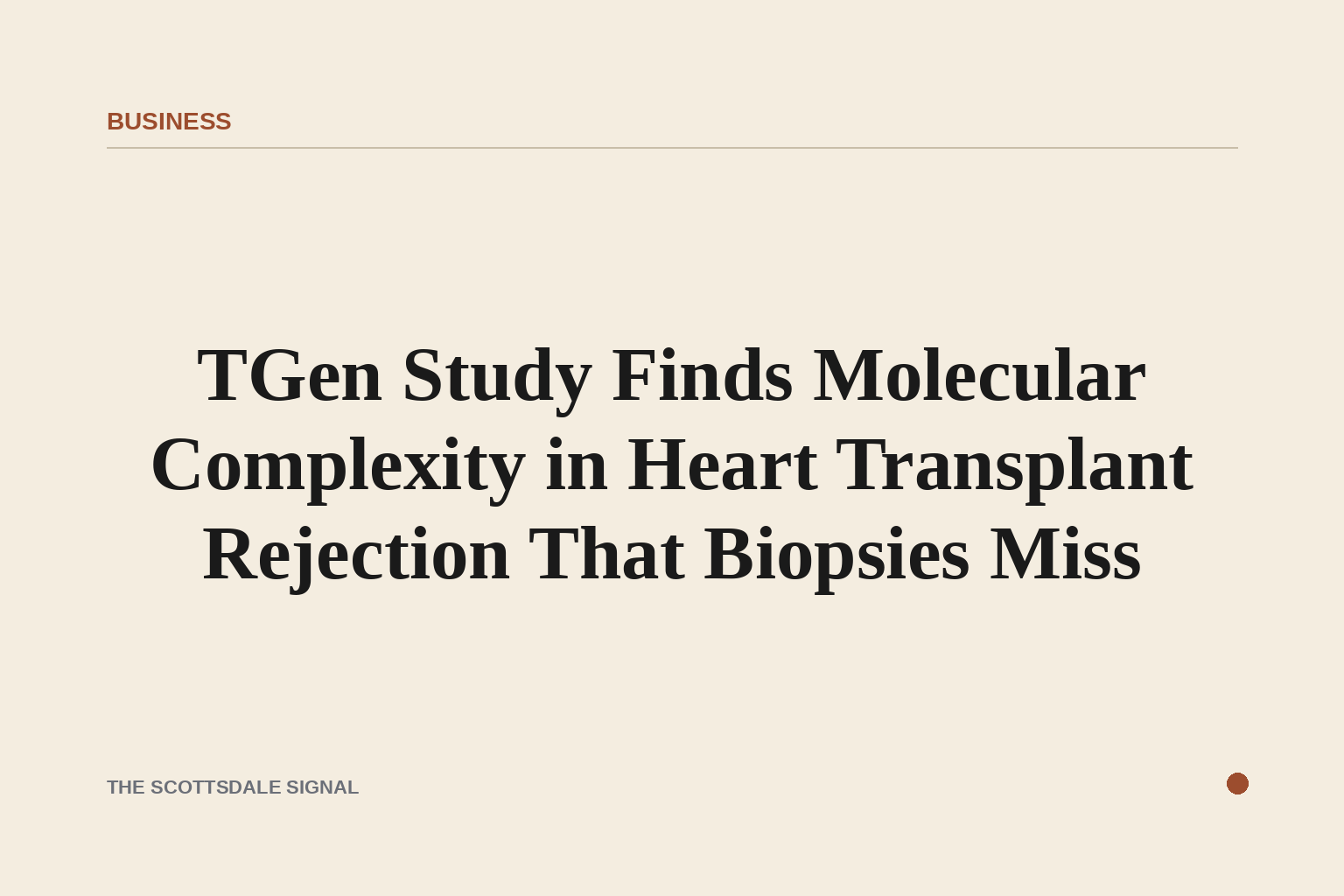
Task: Click the word "SIGNAL" in the footer
Action: coord(323,787)
